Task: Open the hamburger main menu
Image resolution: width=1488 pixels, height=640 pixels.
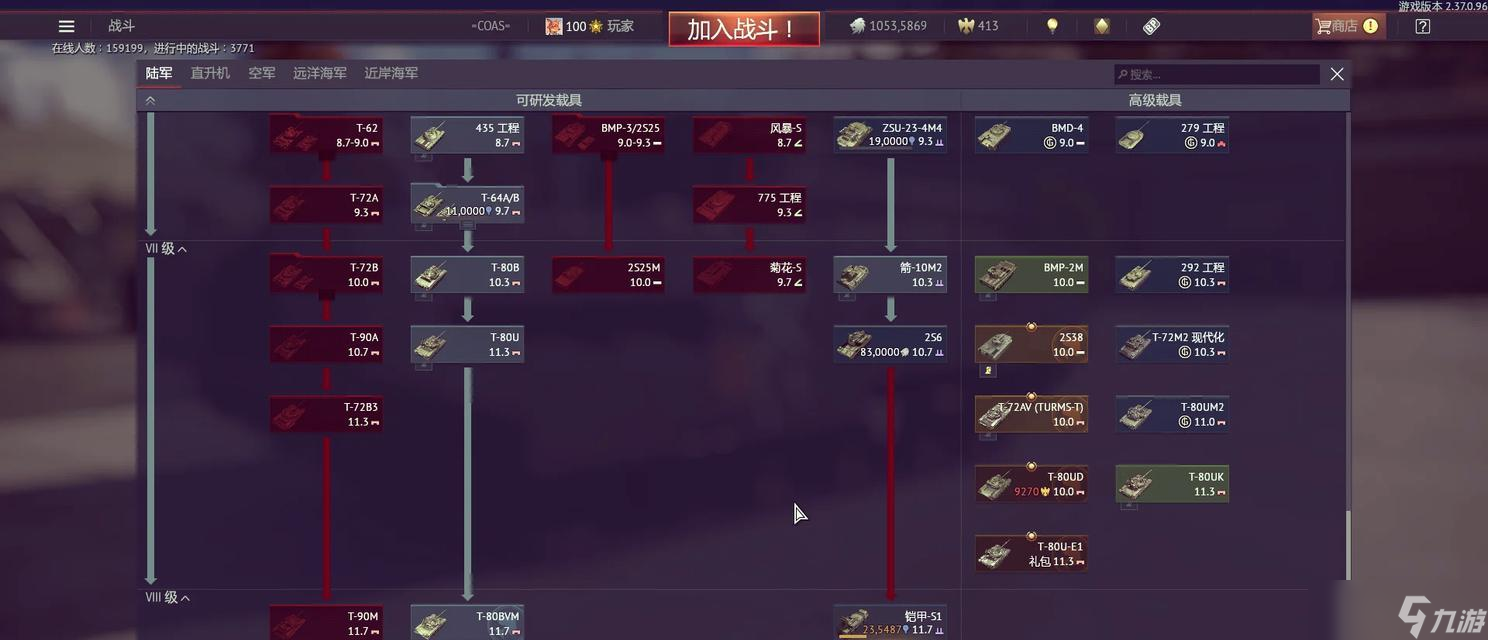Action: coord(66,26)
